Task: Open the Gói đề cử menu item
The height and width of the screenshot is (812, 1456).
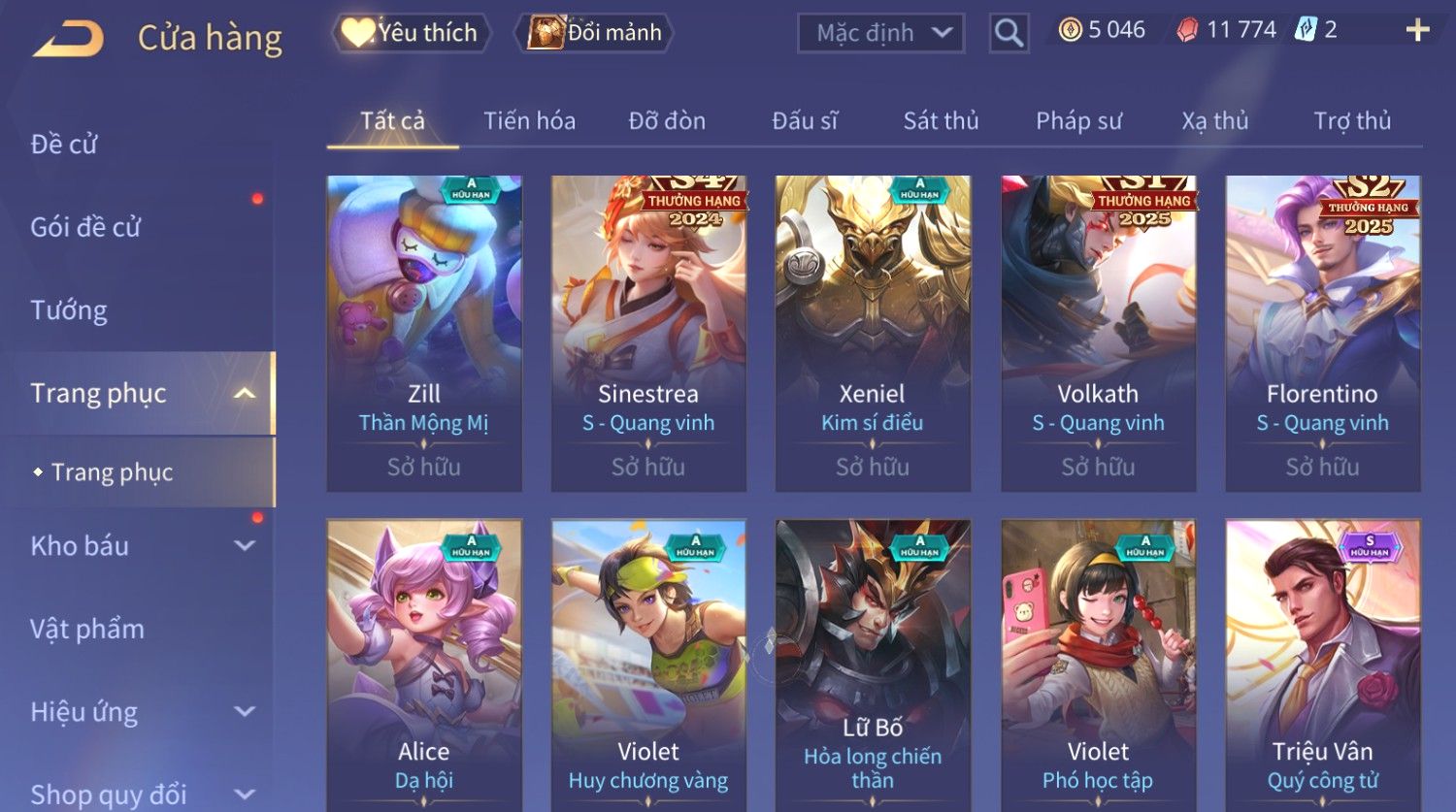Action: (85, 227)
